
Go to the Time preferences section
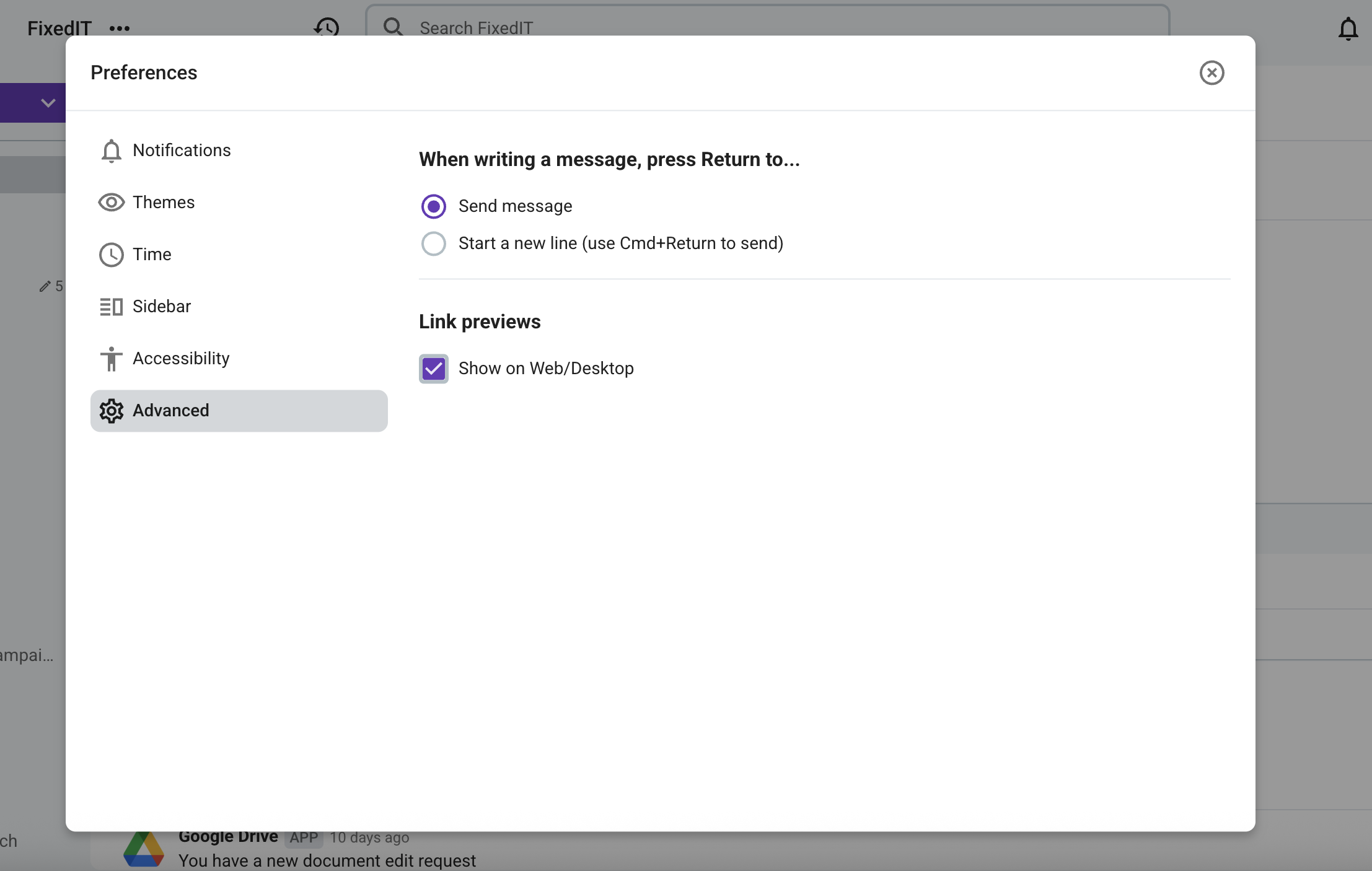[x=152, y=255]
